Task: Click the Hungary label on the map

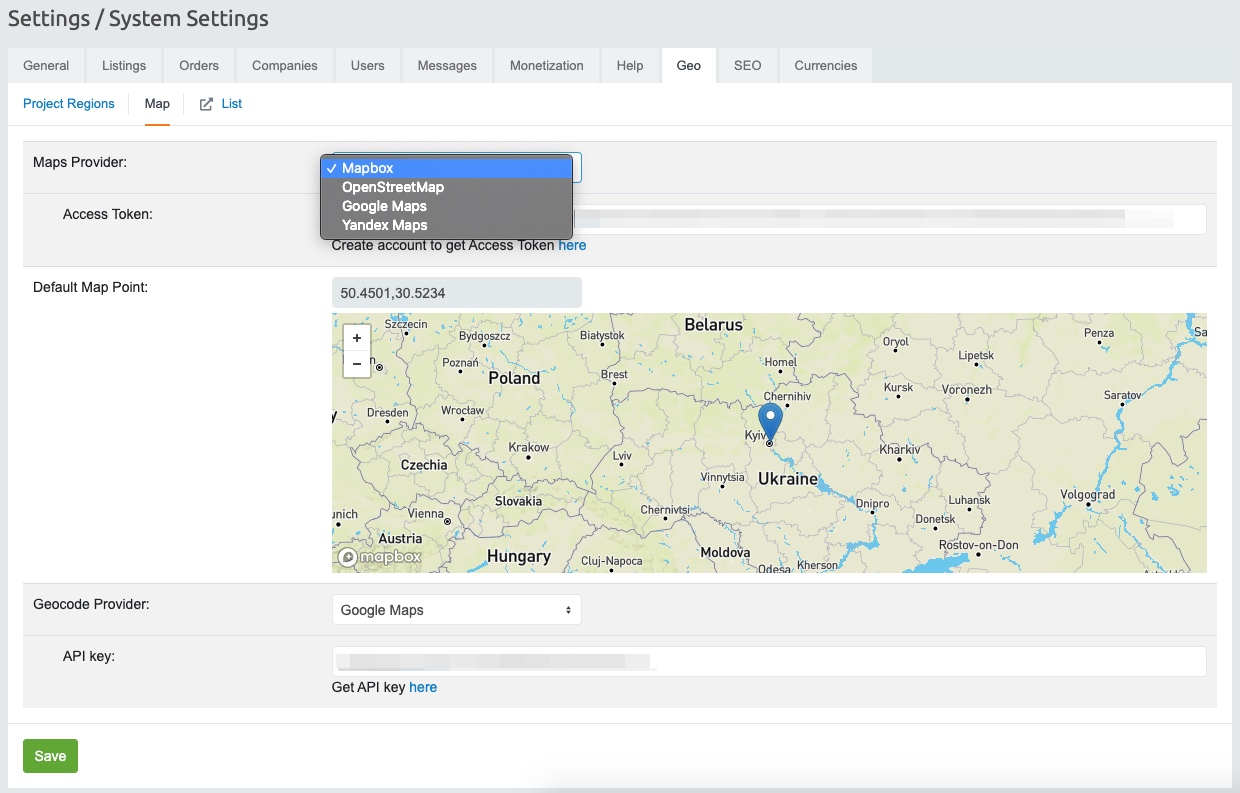Action: tap(519, 556)
